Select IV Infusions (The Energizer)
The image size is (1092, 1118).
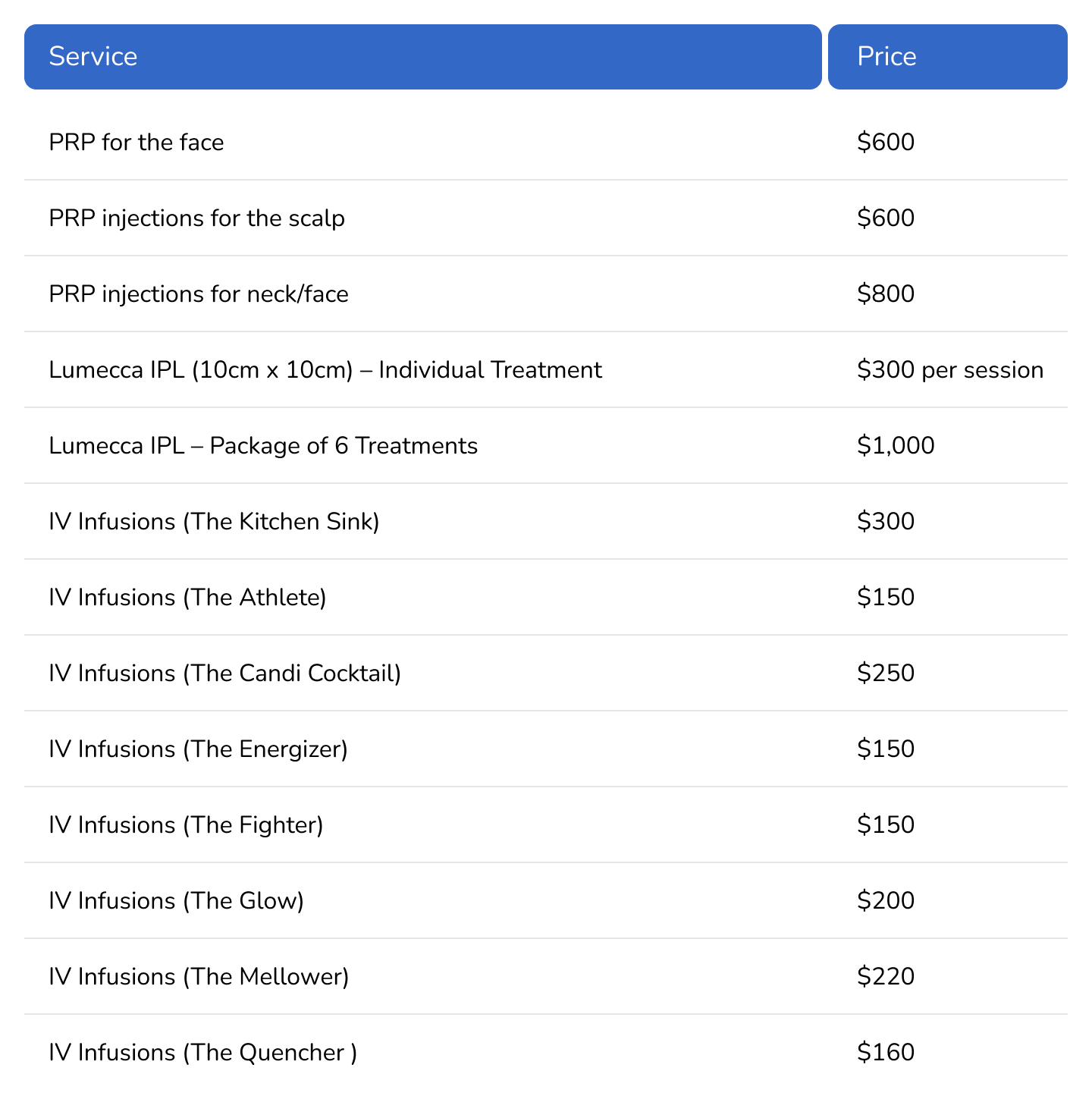pos(546,749)
